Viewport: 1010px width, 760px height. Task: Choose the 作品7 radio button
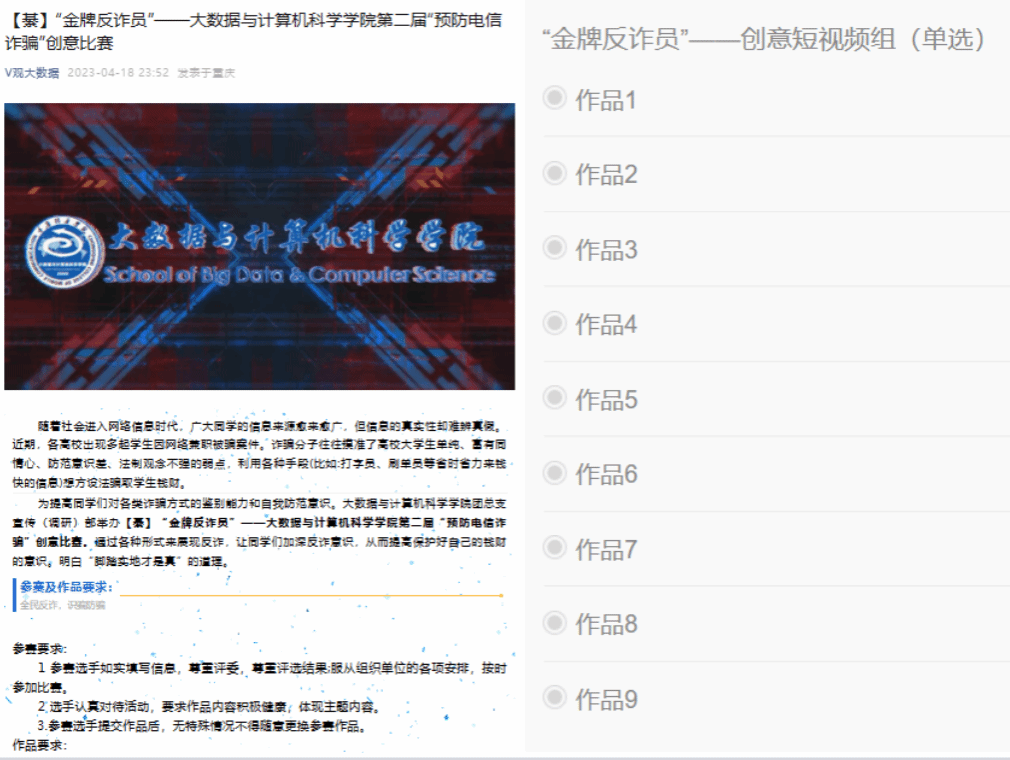coord(554,548)
